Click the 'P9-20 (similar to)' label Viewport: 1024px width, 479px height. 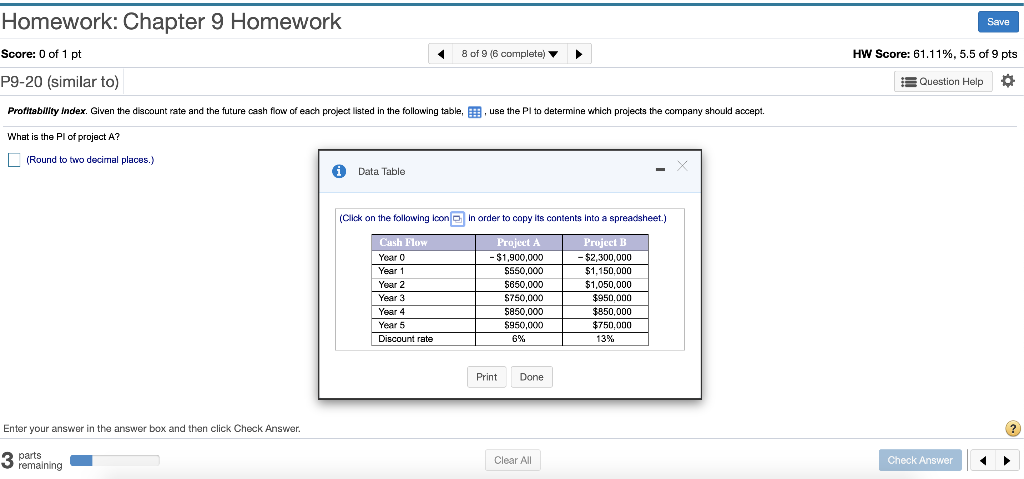pyautogui.click(x=60, y=82)
